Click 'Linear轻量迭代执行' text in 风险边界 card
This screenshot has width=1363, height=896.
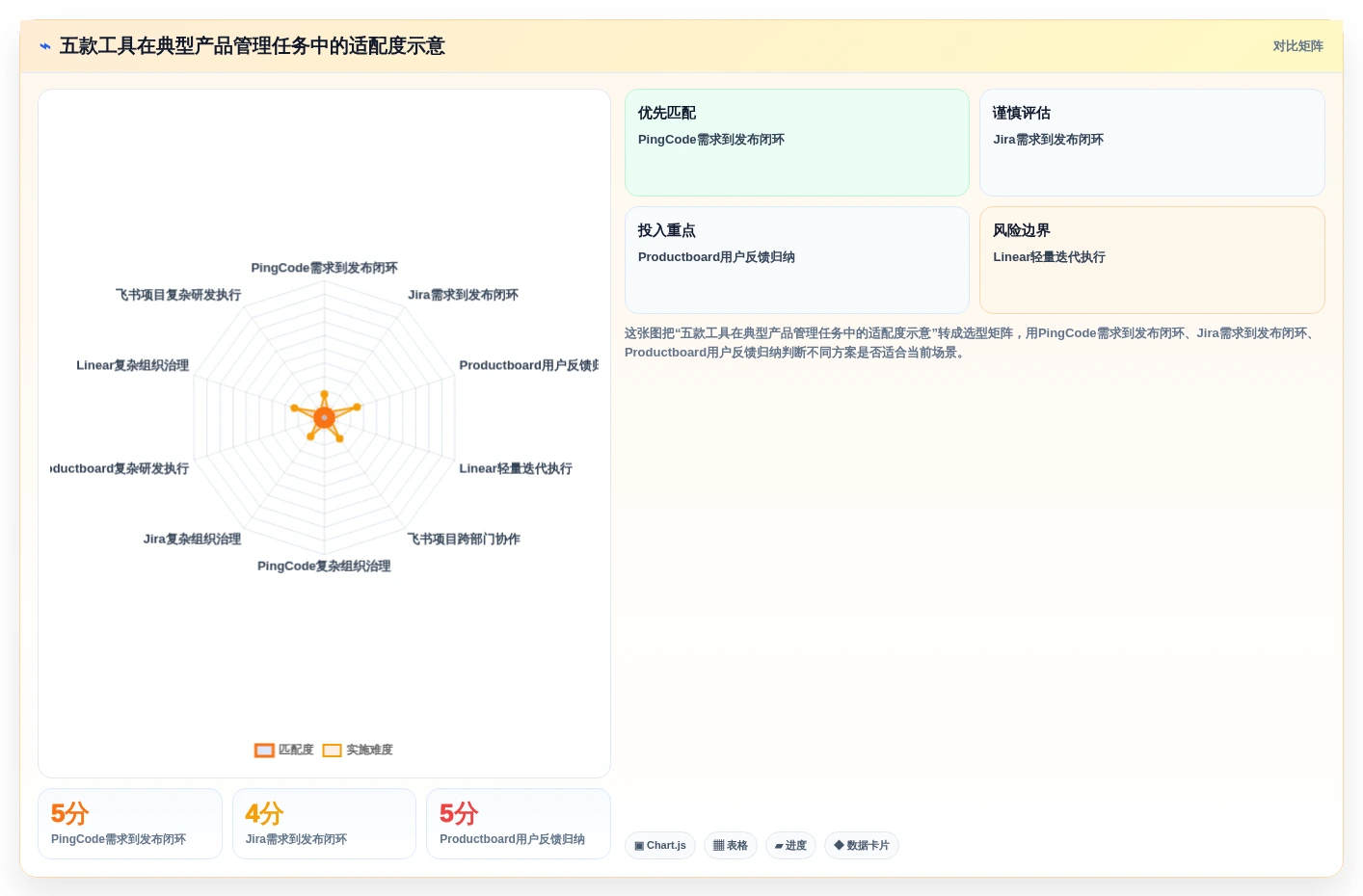1049,257
